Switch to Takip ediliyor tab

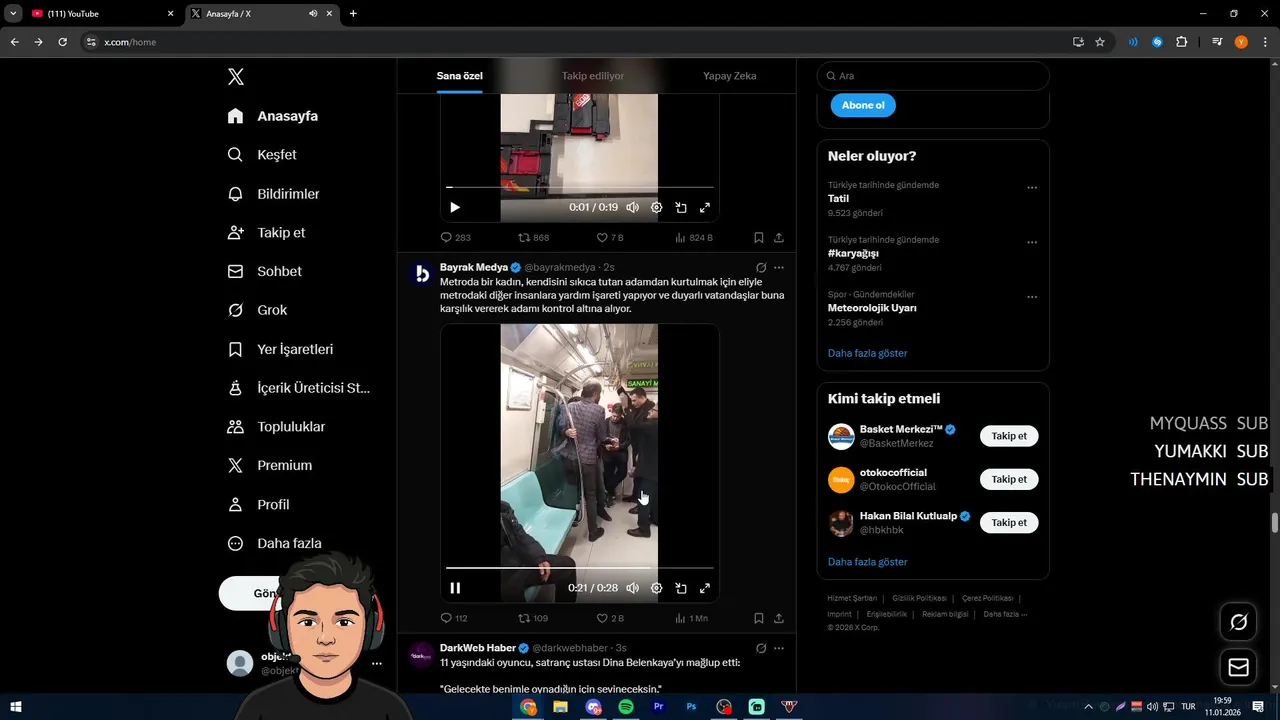coord(593,76)
